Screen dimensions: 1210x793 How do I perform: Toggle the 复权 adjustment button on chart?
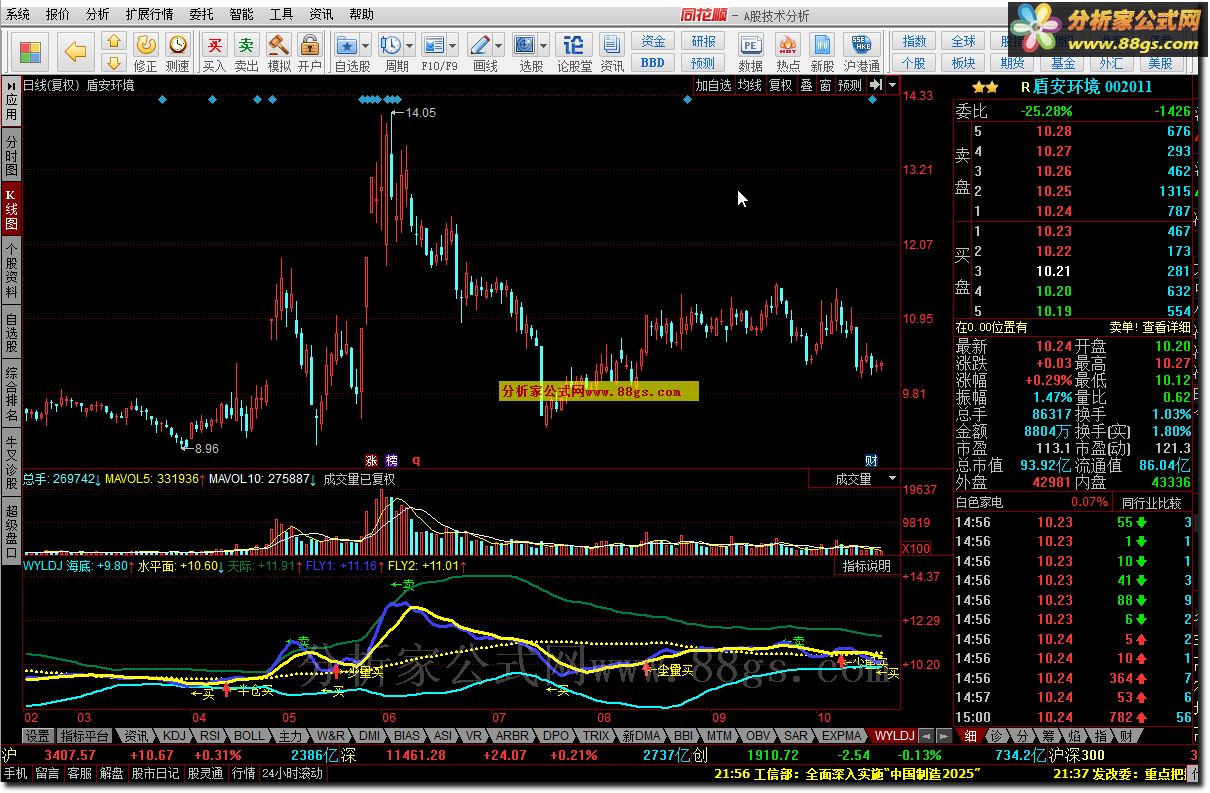(780, 86)
